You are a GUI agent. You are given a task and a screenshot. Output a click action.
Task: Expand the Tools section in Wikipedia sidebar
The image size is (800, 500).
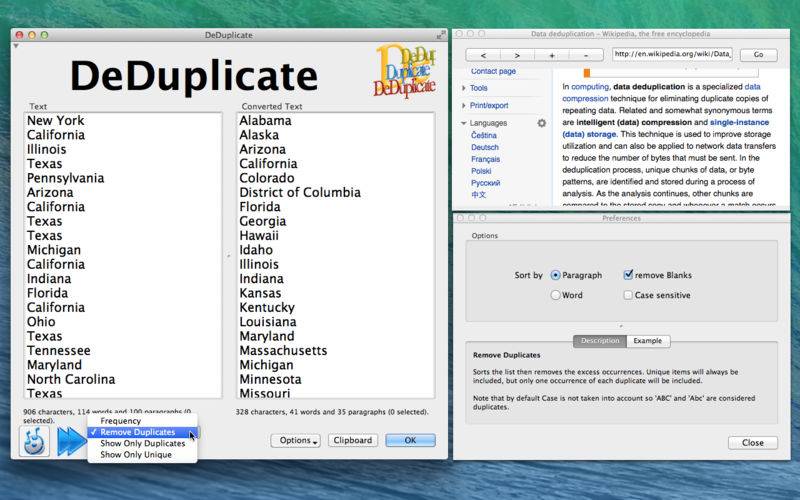click(464, 88)
